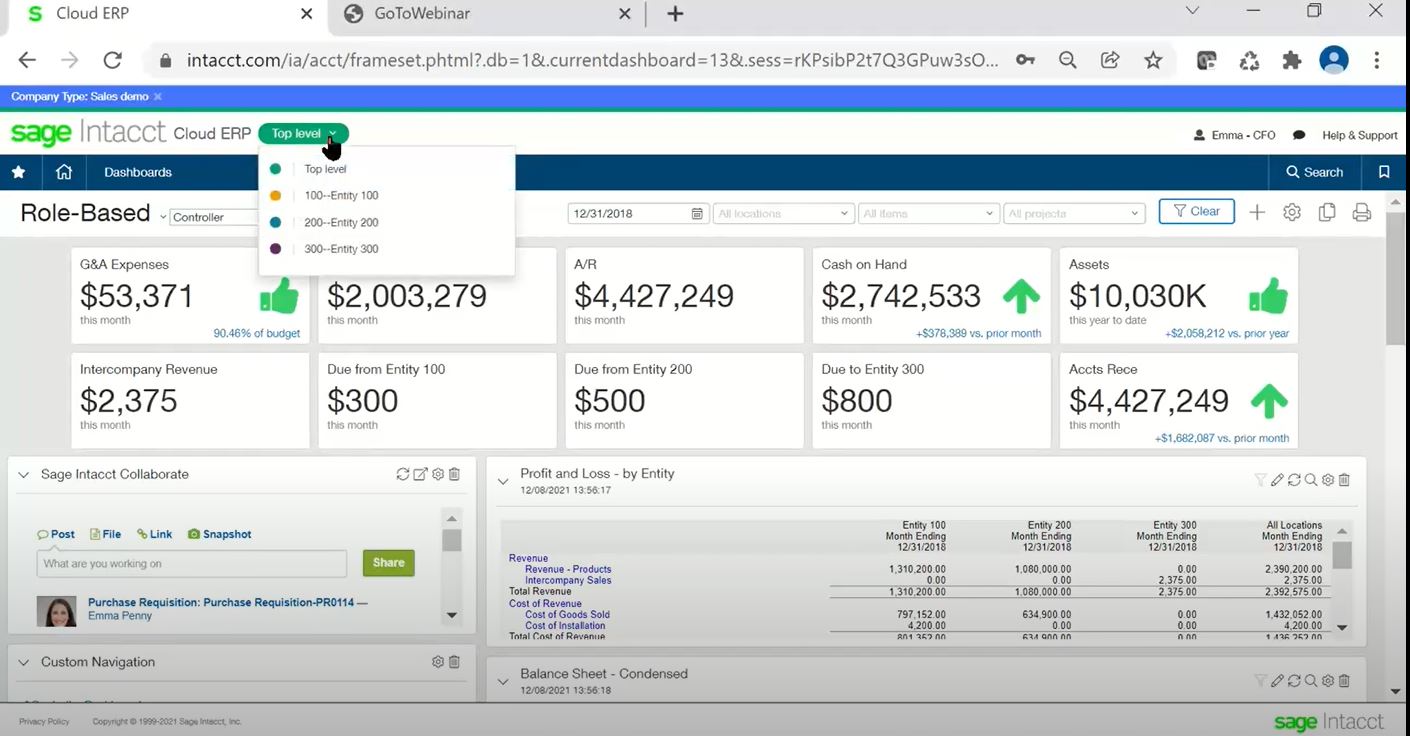This screenshot has width=1410, height=736.
Task: Open Cost of Goods Sold row
Action: (x=567, y=615)
